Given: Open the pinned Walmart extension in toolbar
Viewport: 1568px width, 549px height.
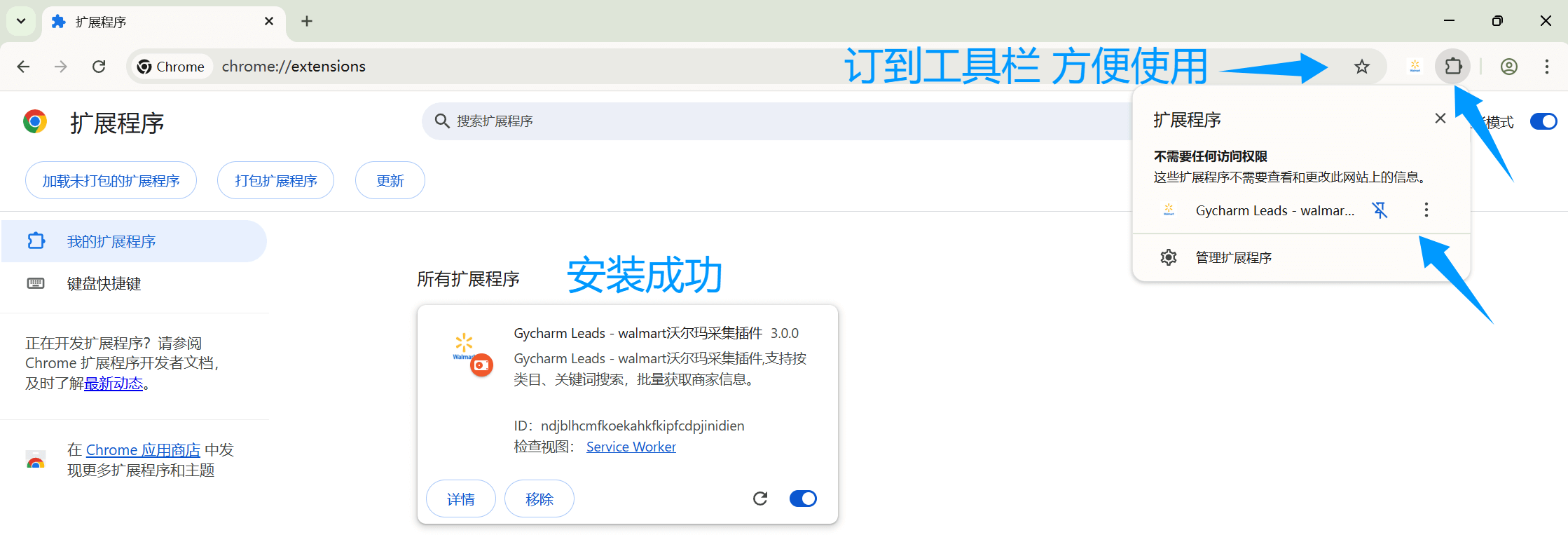Looking at the screenshot, I should tap(1415, 67).
